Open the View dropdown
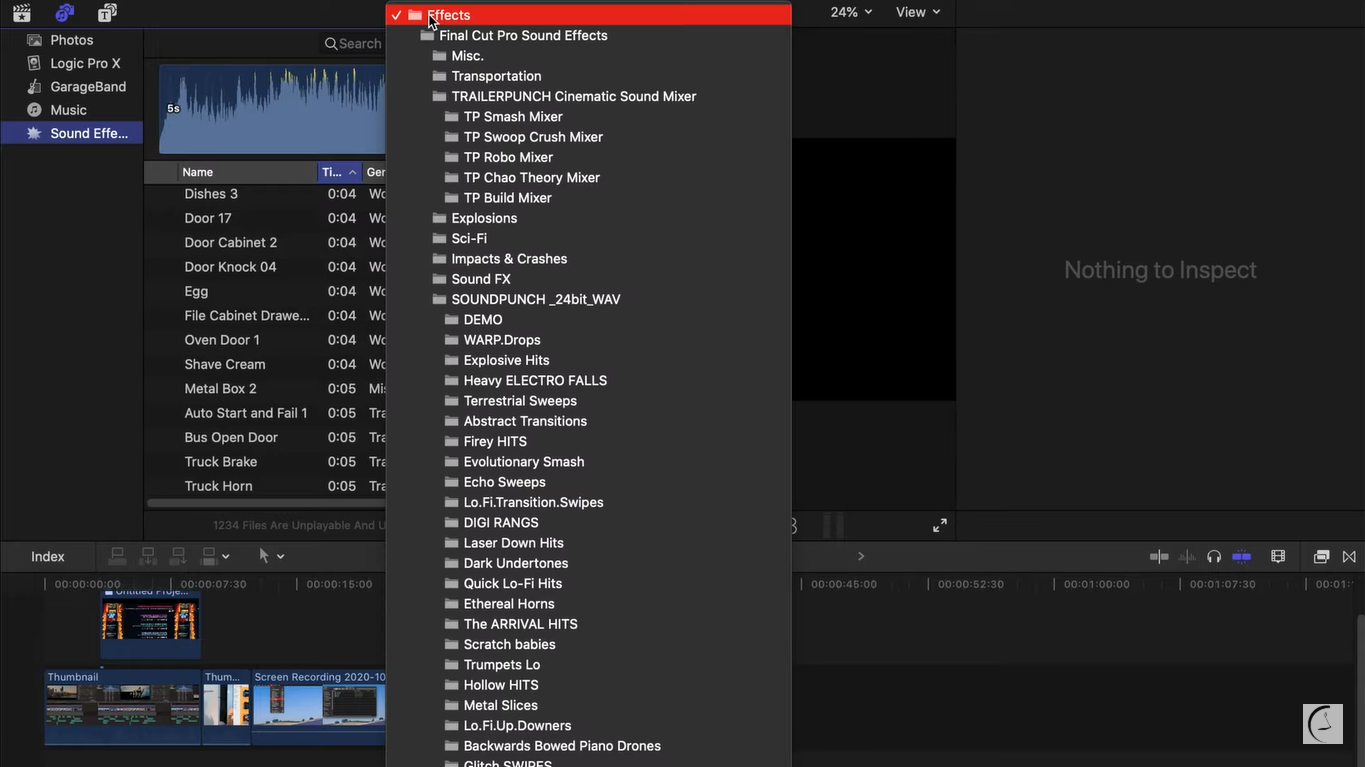1365x767 pixels. tap(916, 12)
